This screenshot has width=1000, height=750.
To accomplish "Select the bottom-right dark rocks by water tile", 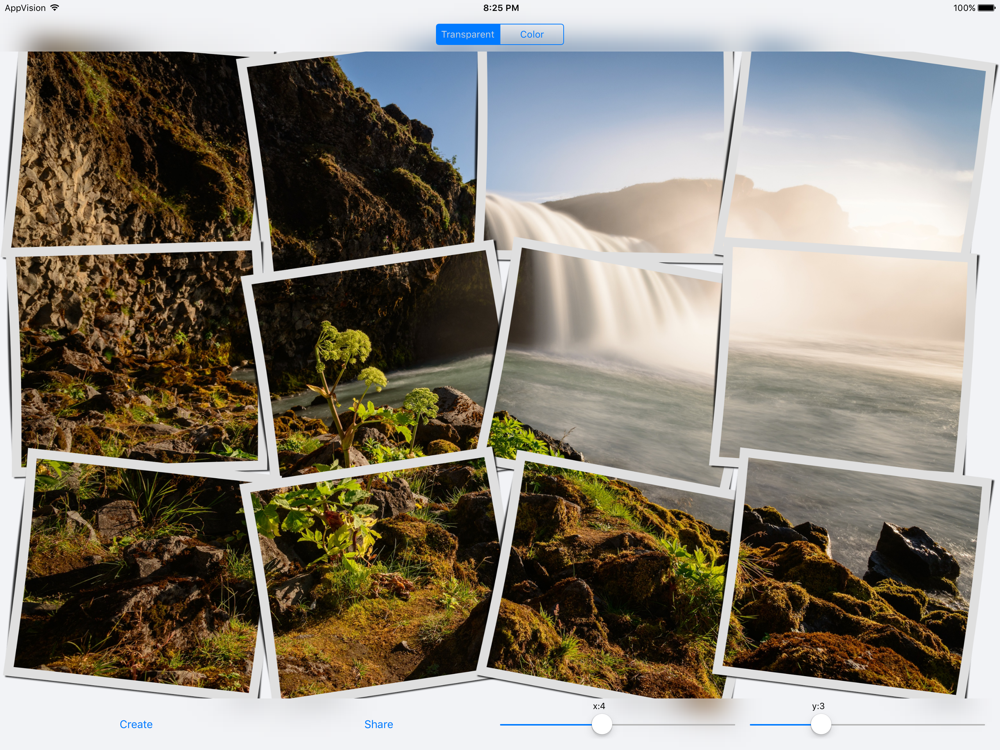I will [x=855, y=574].
